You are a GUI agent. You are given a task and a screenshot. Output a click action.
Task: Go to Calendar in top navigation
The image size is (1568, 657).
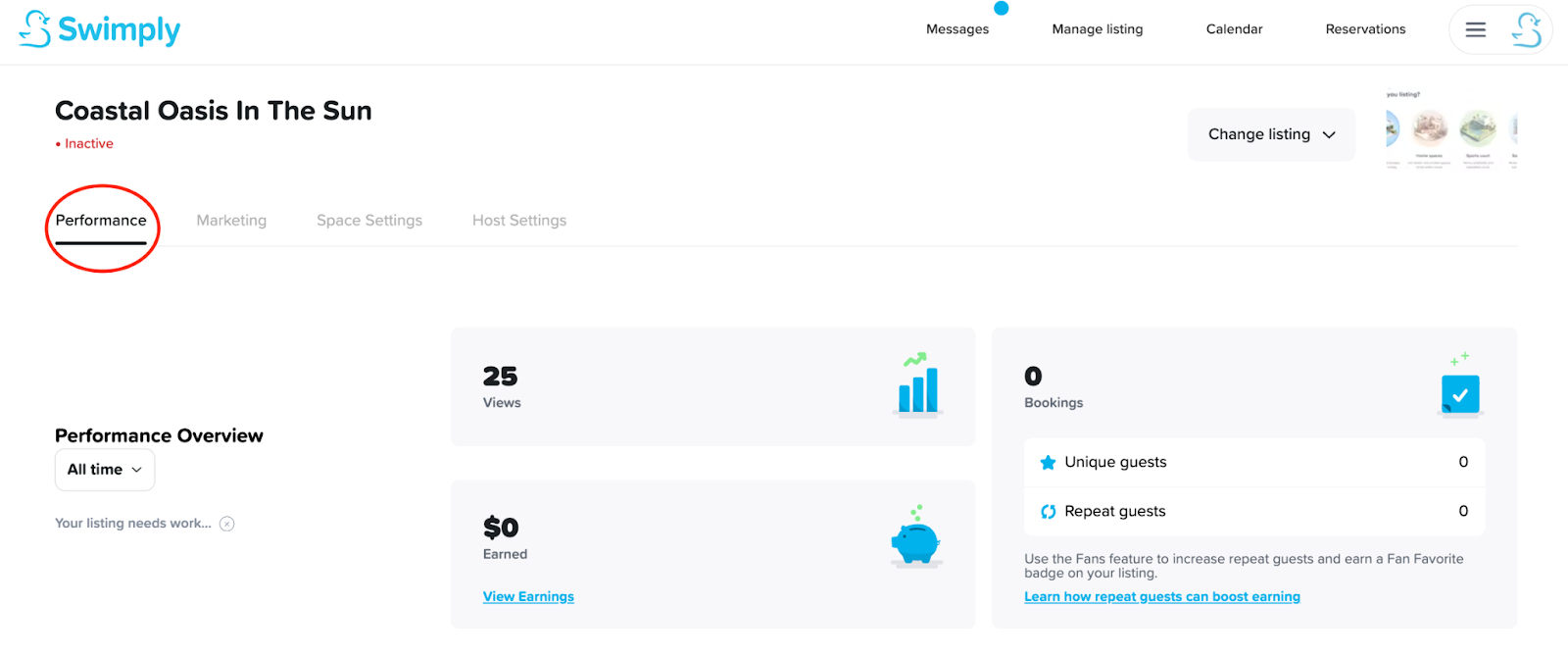tap(1234, 29)
